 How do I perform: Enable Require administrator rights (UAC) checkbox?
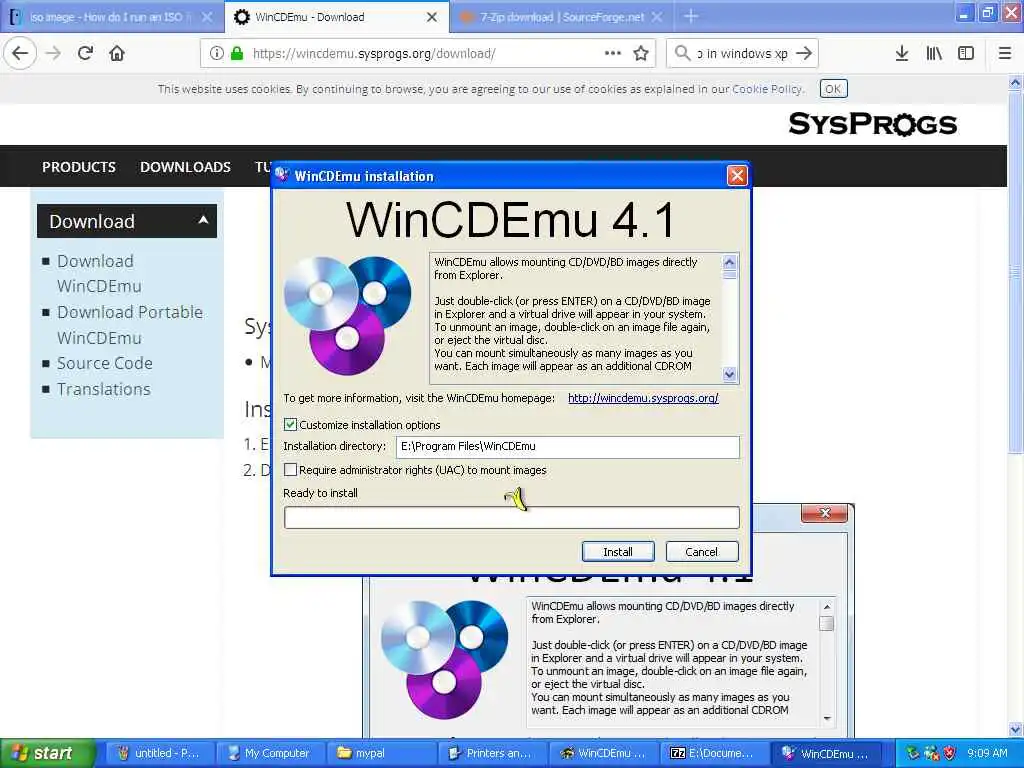291,470
